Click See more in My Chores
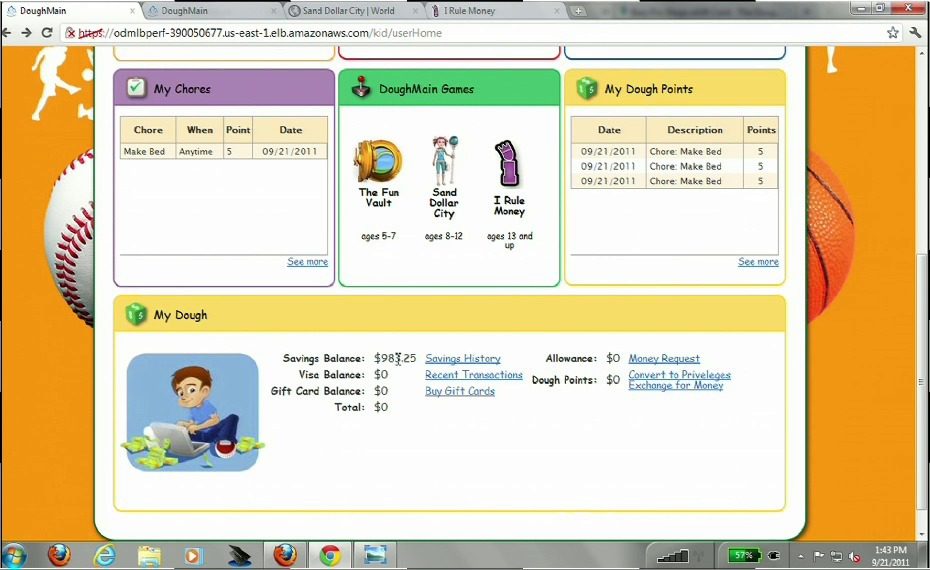930x570 pixels. (307, 262)
